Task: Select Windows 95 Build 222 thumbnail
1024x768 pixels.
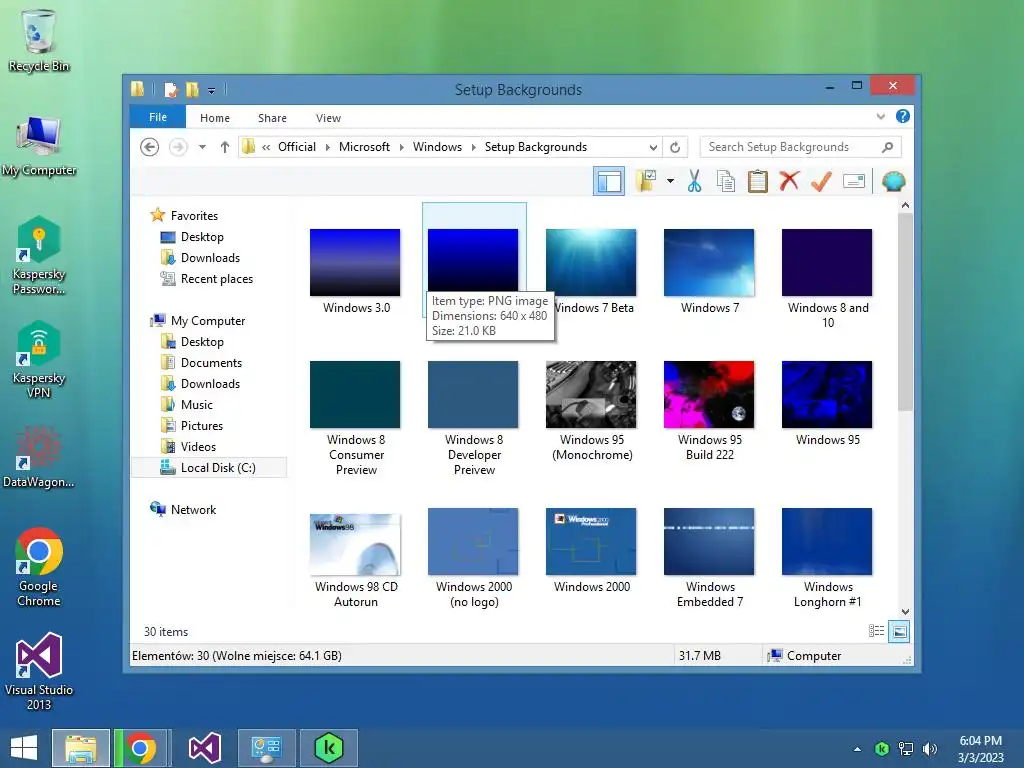Action: click(709, 394)
